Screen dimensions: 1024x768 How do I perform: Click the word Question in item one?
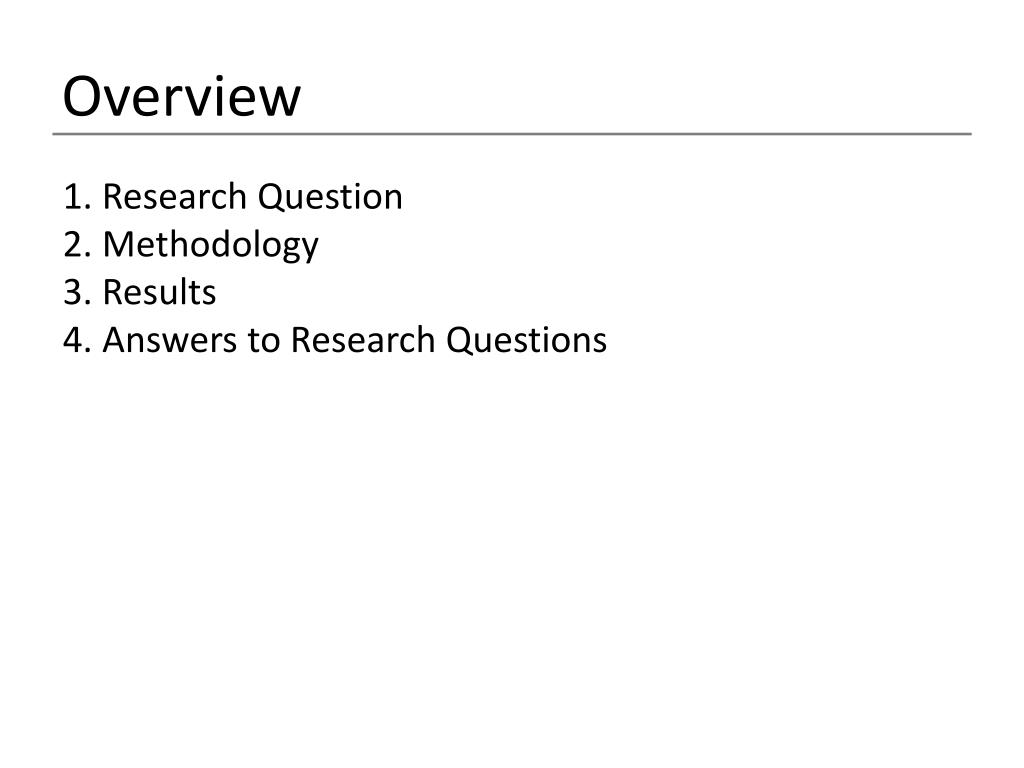330,197
